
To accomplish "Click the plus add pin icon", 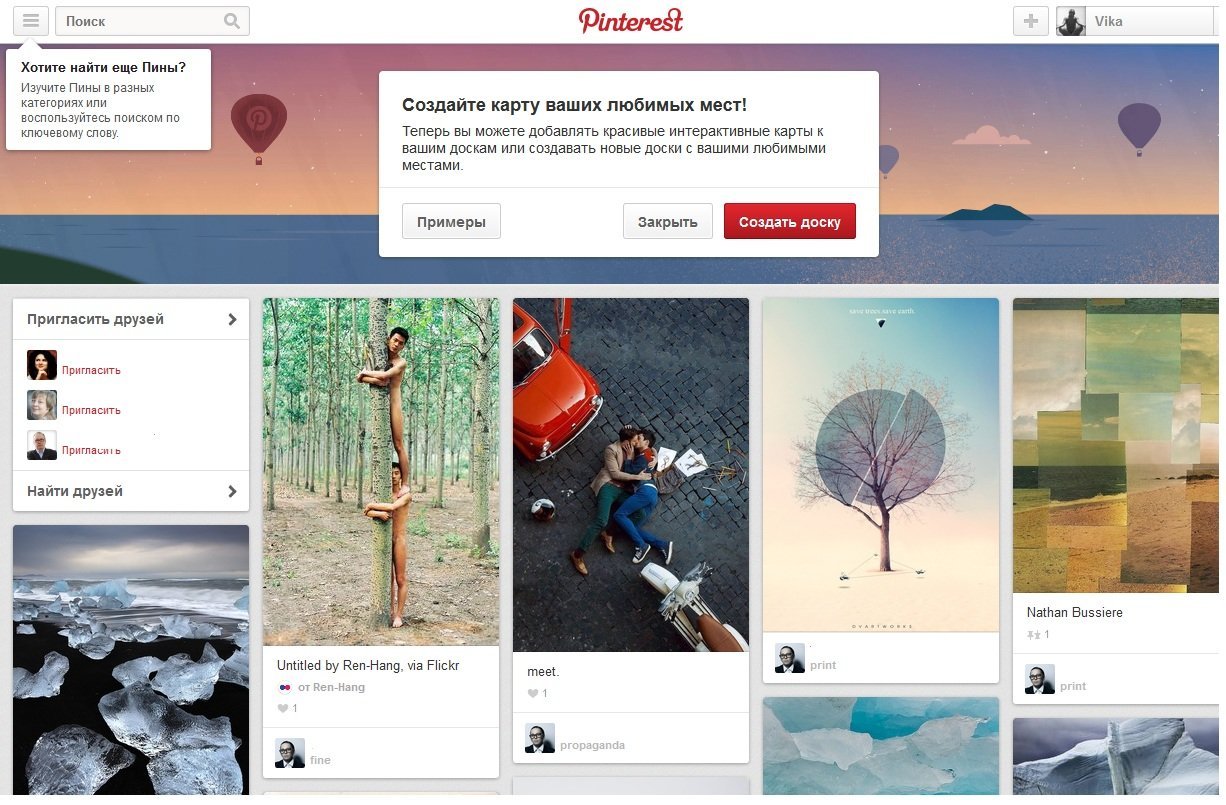I will pyautogui.click(x=1030, y=21).
